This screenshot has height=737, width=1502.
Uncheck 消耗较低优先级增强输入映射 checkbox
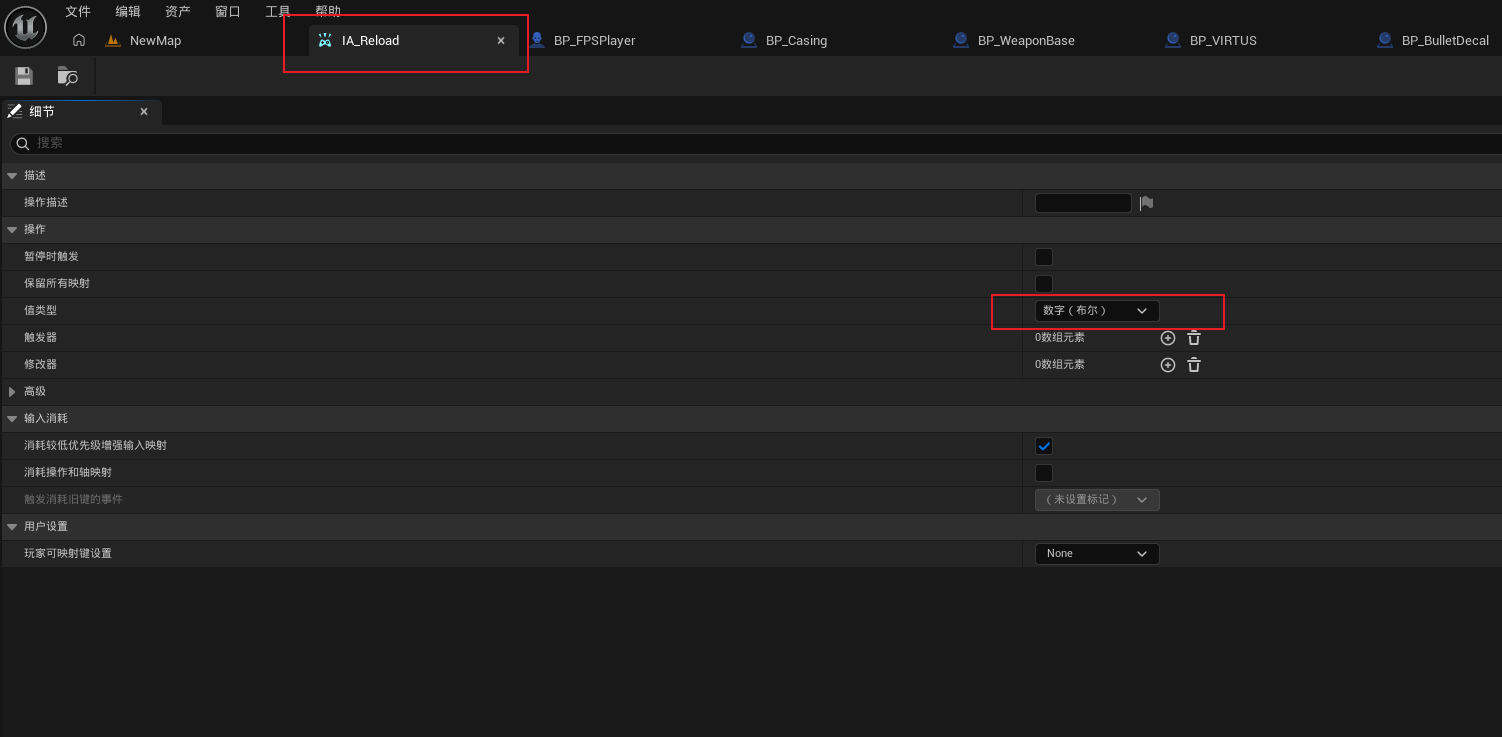pos(1044,446)
